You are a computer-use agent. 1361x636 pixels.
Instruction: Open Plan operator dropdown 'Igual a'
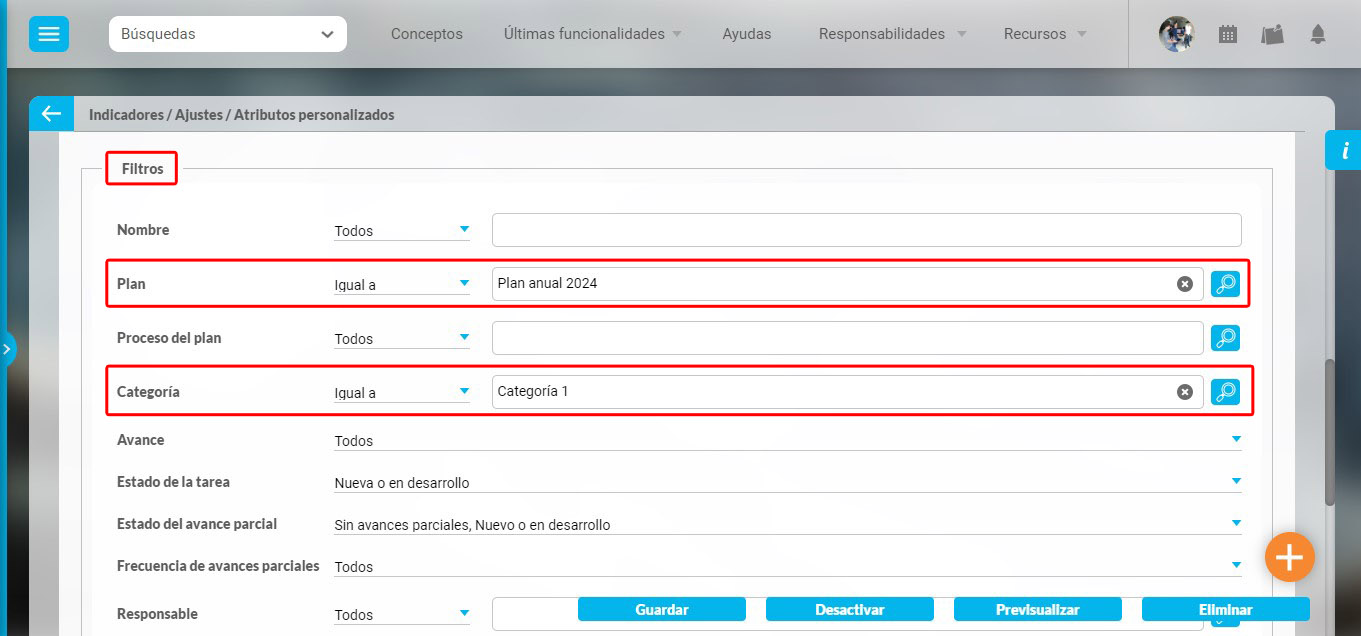tap(402, 284)
